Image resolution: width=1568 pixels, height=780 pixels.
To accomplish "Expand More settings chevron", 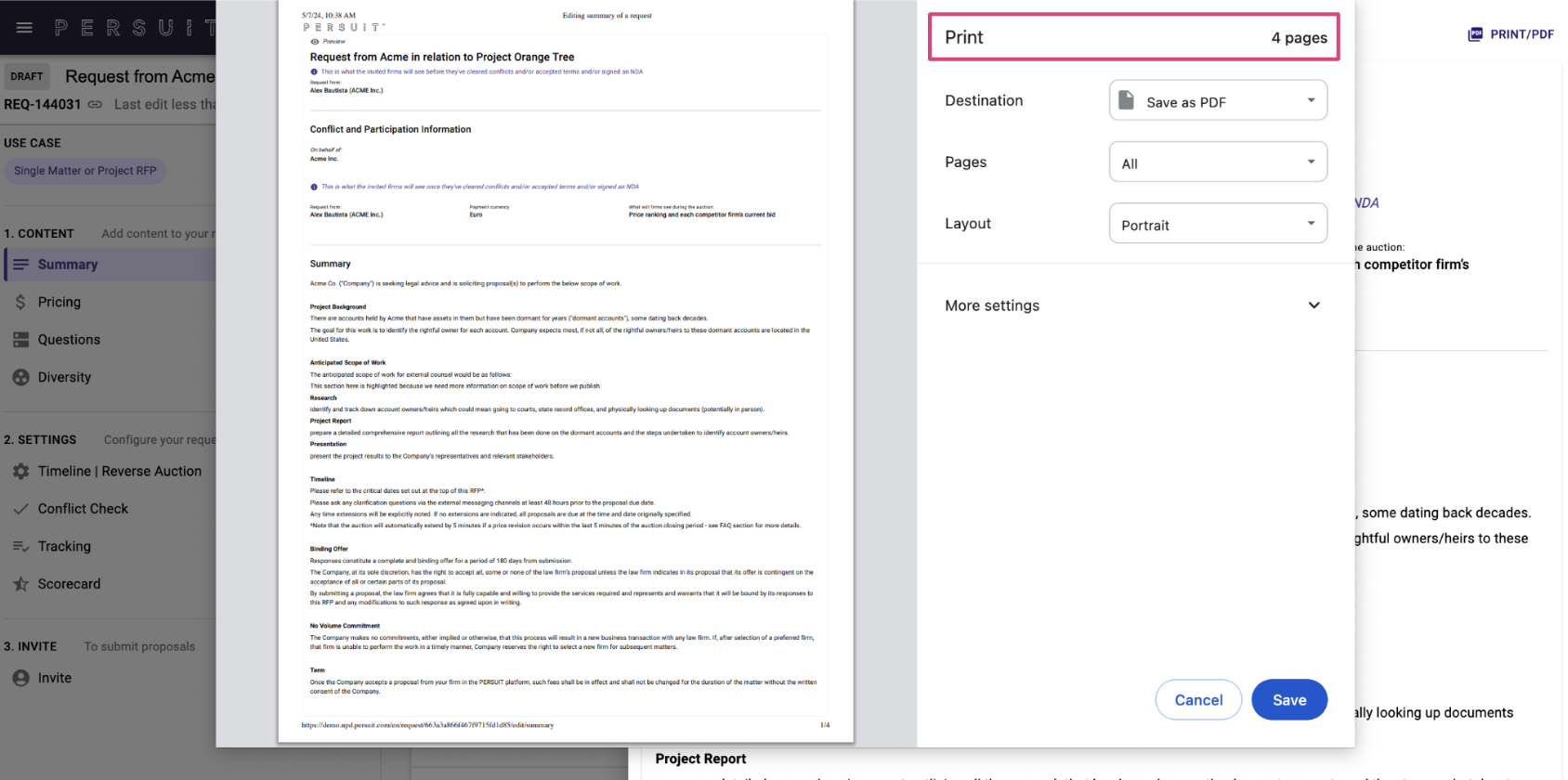I will click(x=1314, y=305).
